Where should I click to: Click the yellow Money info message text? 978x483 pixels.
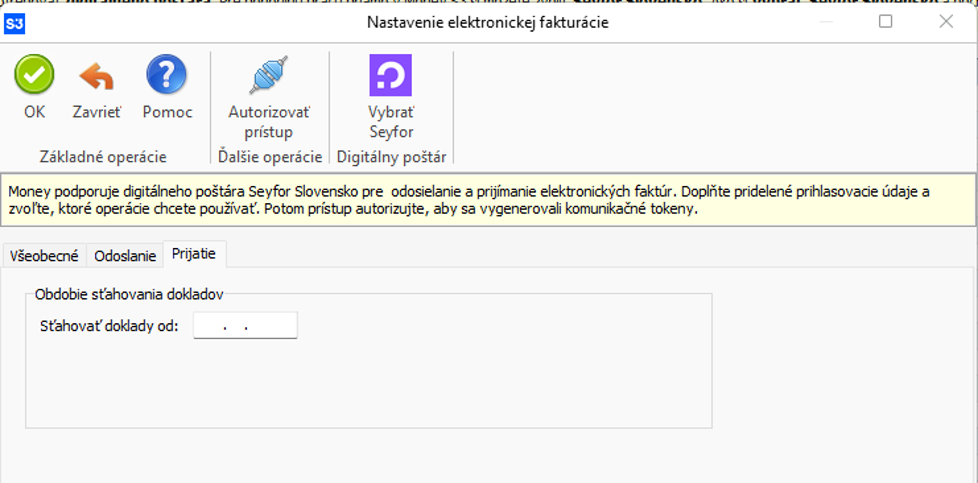pos(468,200)
